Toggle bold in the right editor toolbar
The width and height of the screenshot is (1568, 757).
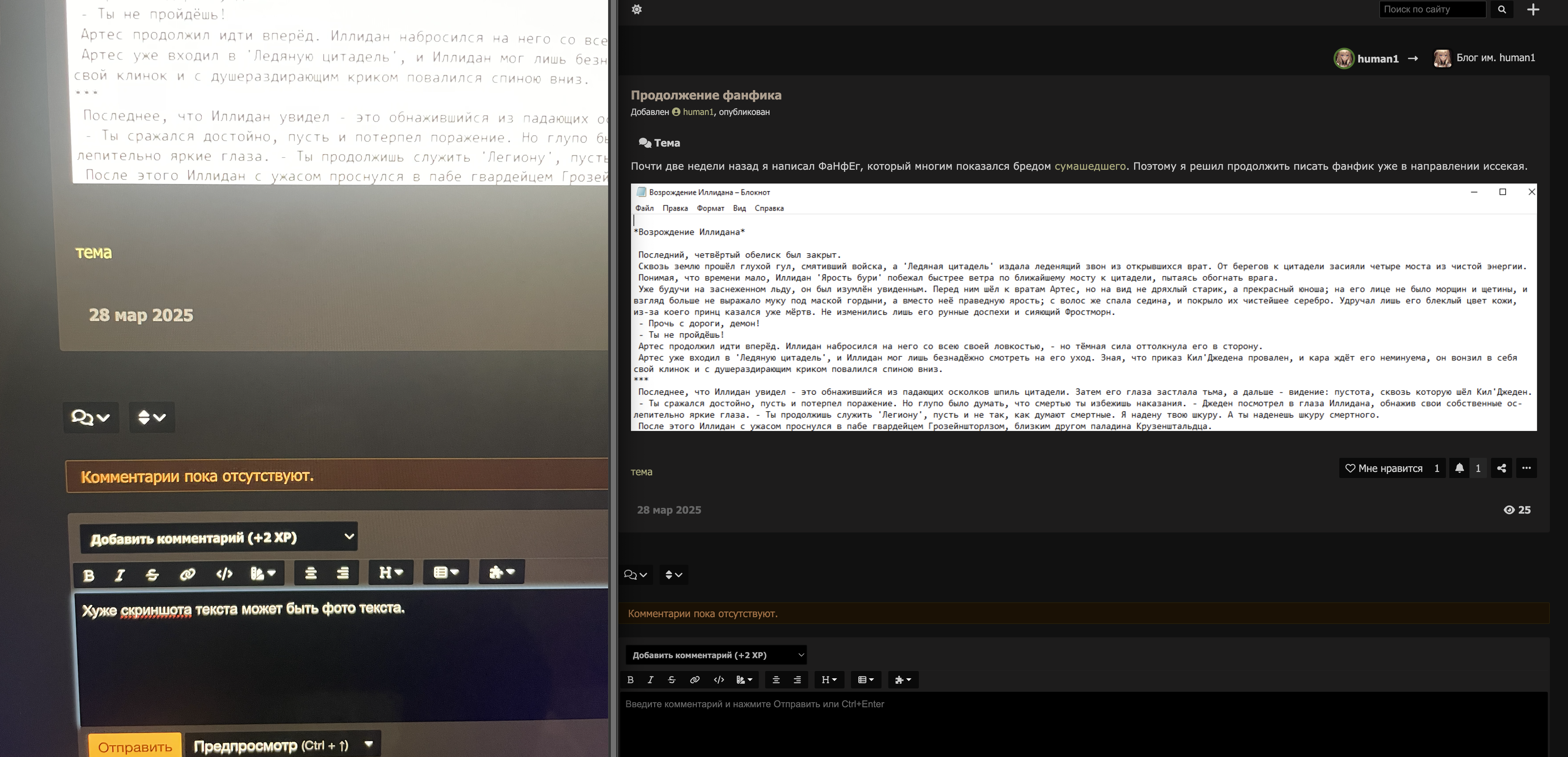point(630,680)
